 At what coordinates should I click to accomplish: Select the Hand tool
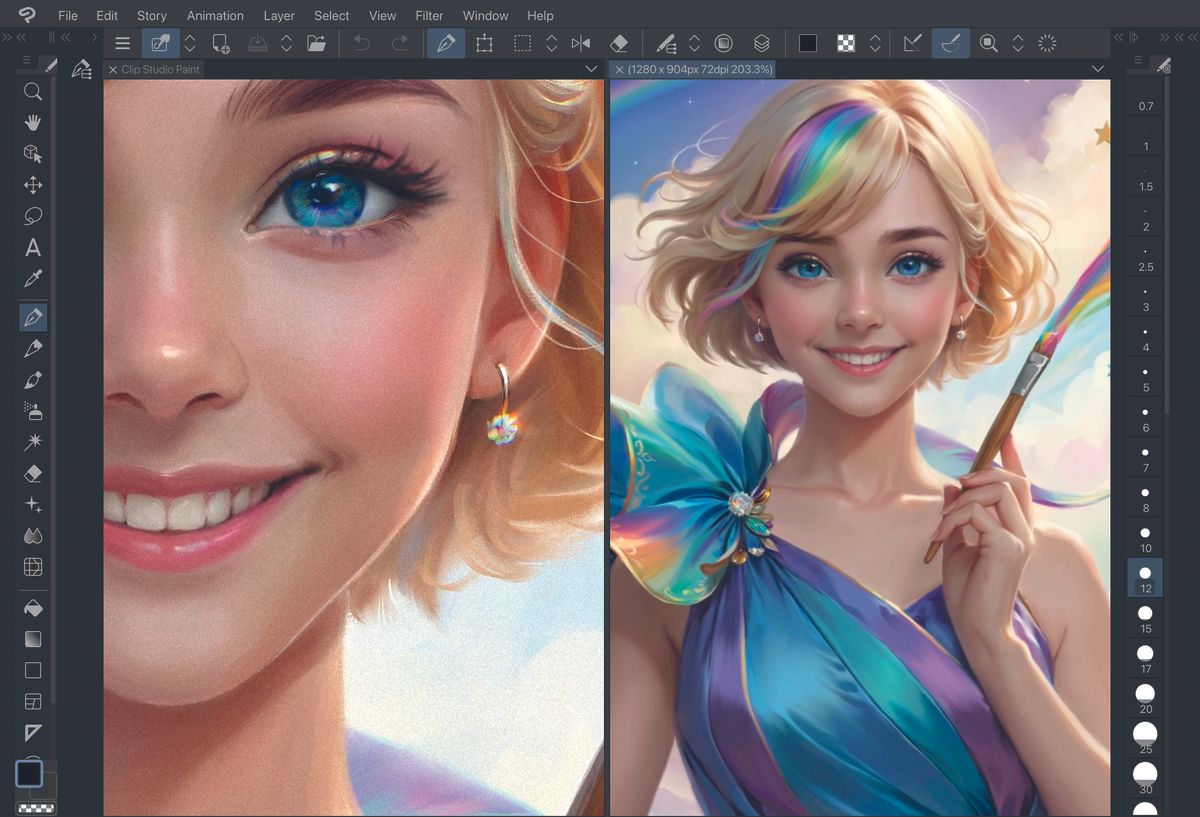(x=33, y=122)
